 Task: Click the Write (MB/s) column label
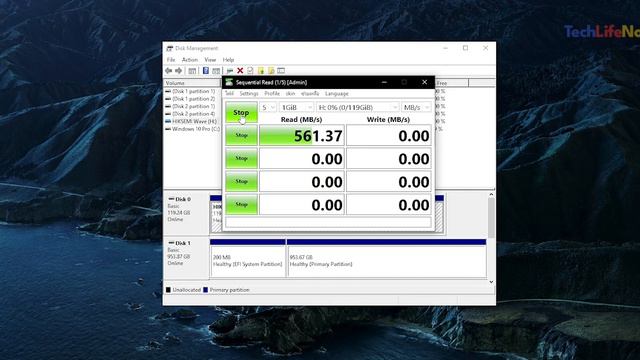[x=388, y=120]
